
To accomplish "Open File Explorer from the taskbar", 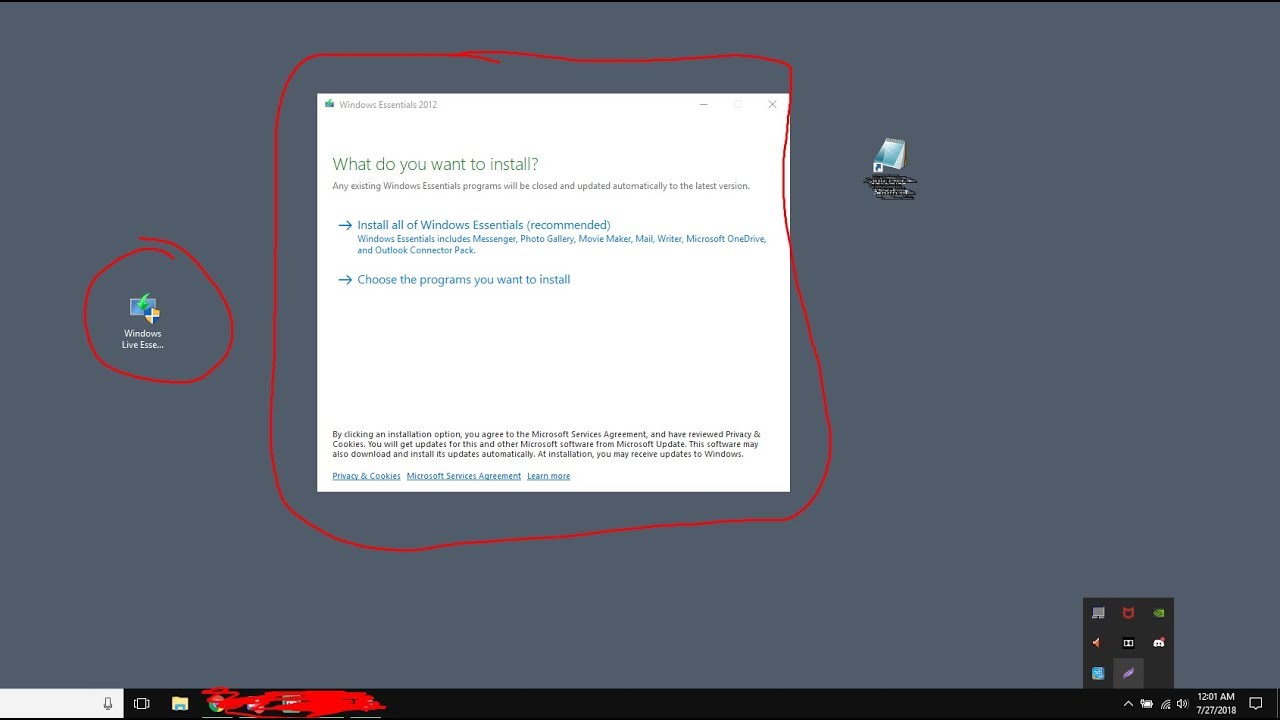I will click(x=180, y=704).
